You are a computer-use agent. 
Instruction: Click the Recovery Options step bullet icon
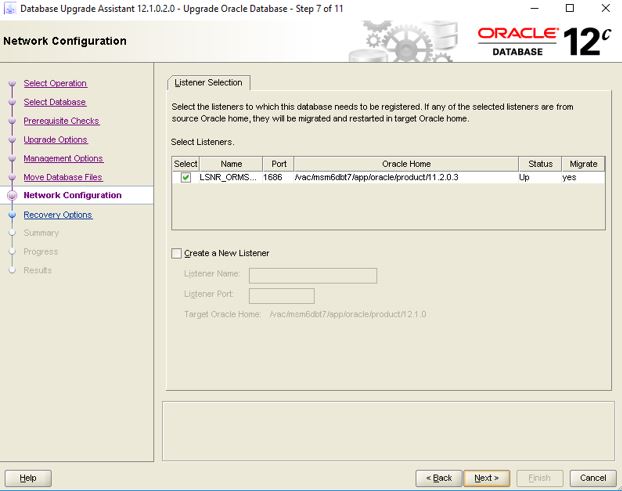coord(12,215)
